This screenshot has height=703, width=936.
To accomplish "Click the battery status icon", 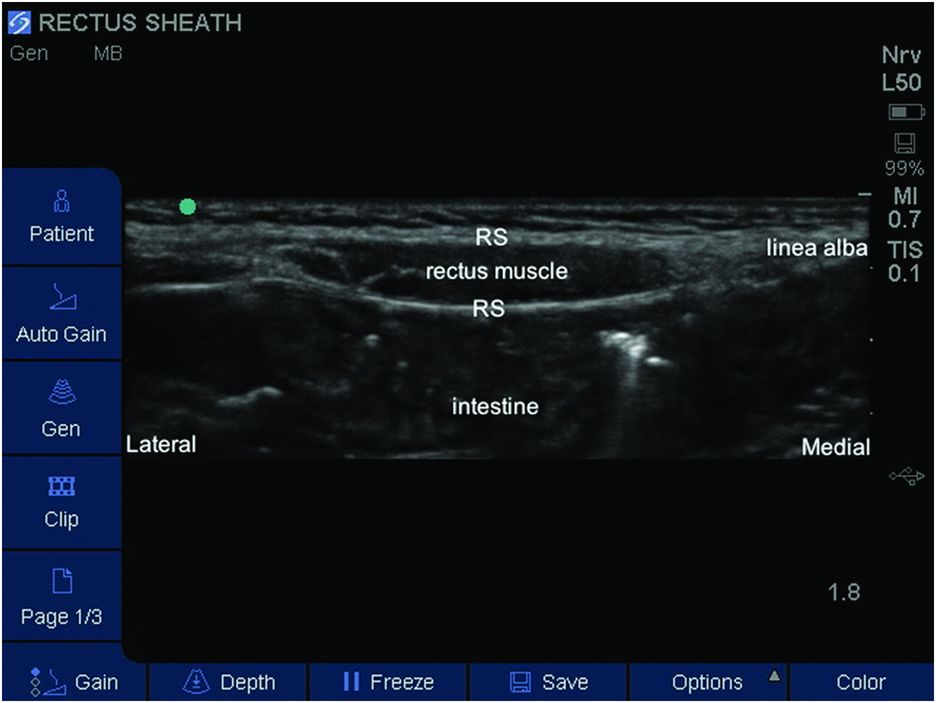I will click(906, 113).
